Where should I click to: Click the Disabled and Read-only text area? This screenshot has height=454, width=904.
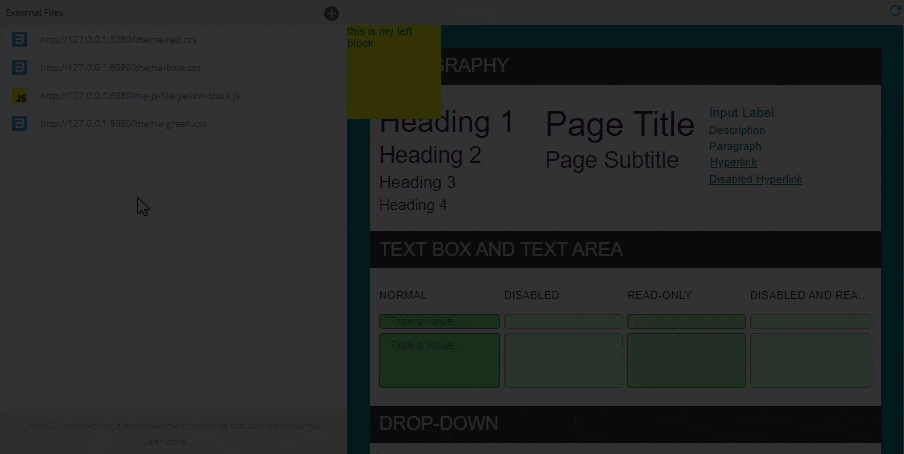pos(811,361)
